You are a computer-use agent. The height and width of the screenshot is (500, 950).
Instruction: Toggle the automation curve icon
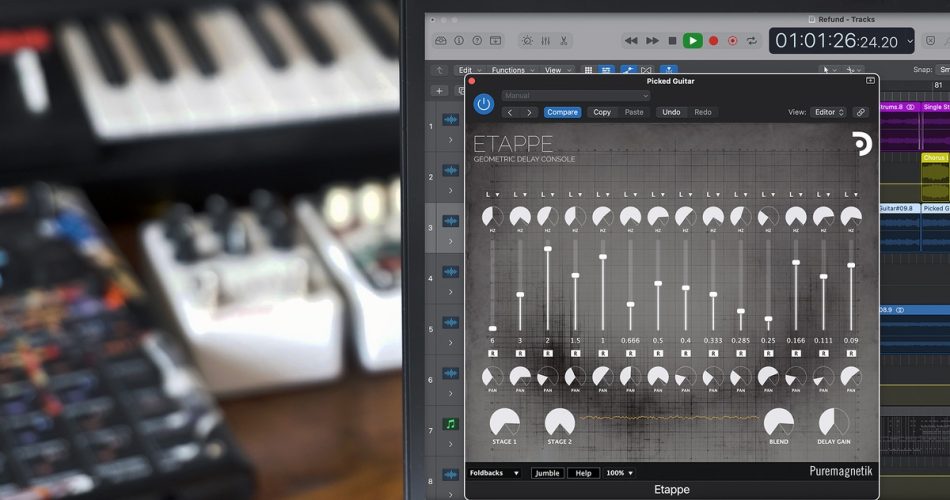(x=629, y=70)
